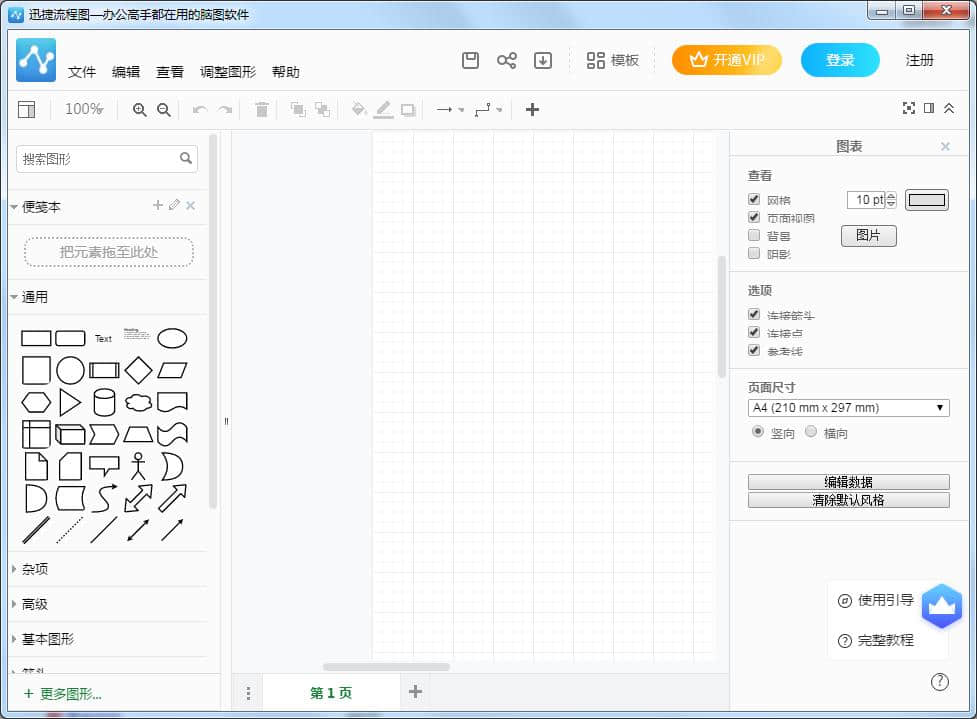Open the 文件 menu
Image resolution: width=977 pixels, height=719 pixels.
pos(82,72)
